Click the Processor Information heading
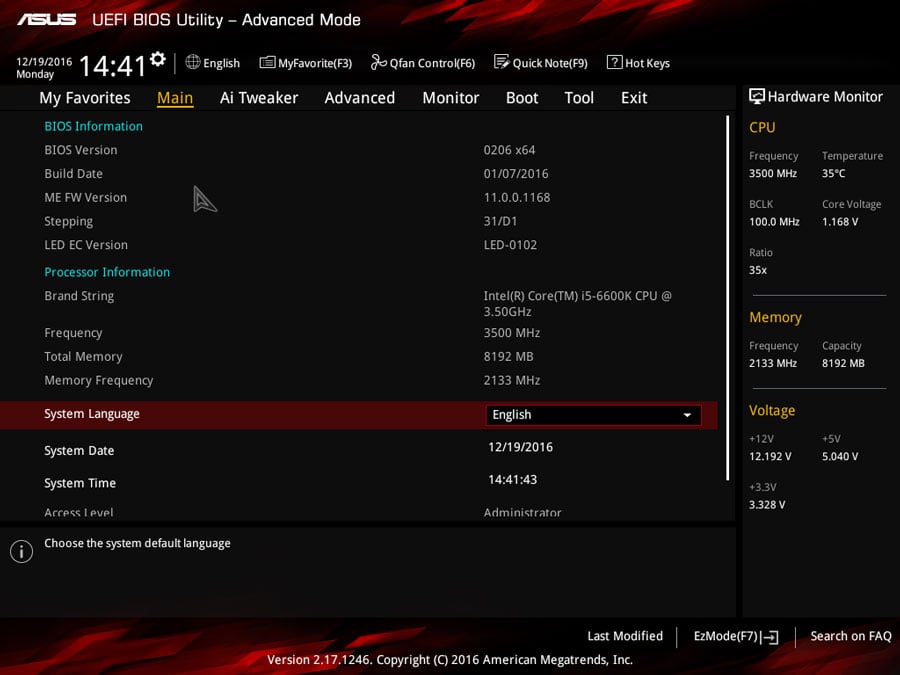 pos(107,272)
